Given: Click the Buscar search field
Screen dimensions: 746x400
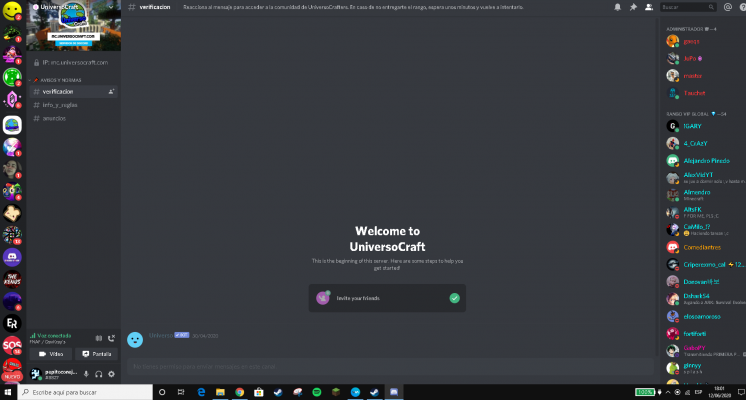Looking at the screenshot, I should pyautogui.click(x=688, y=7).
